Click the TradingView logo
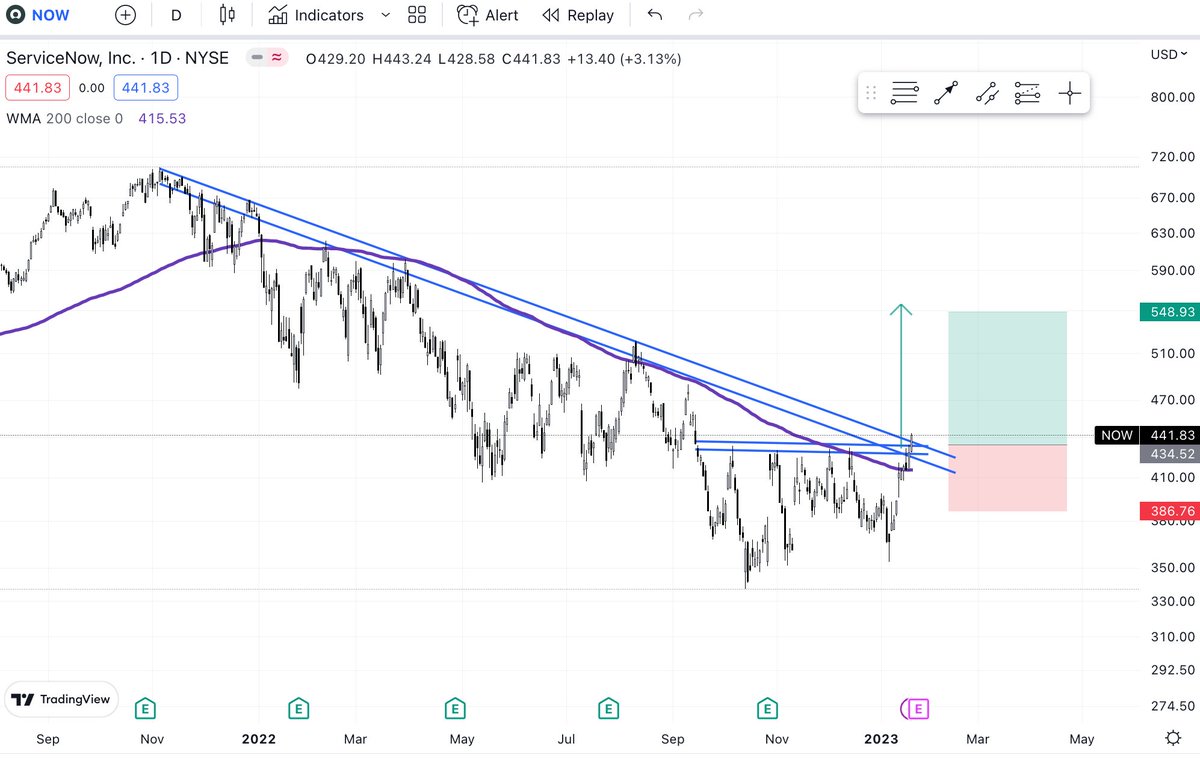The image size is (1200, 758). [x=60, y=699]
